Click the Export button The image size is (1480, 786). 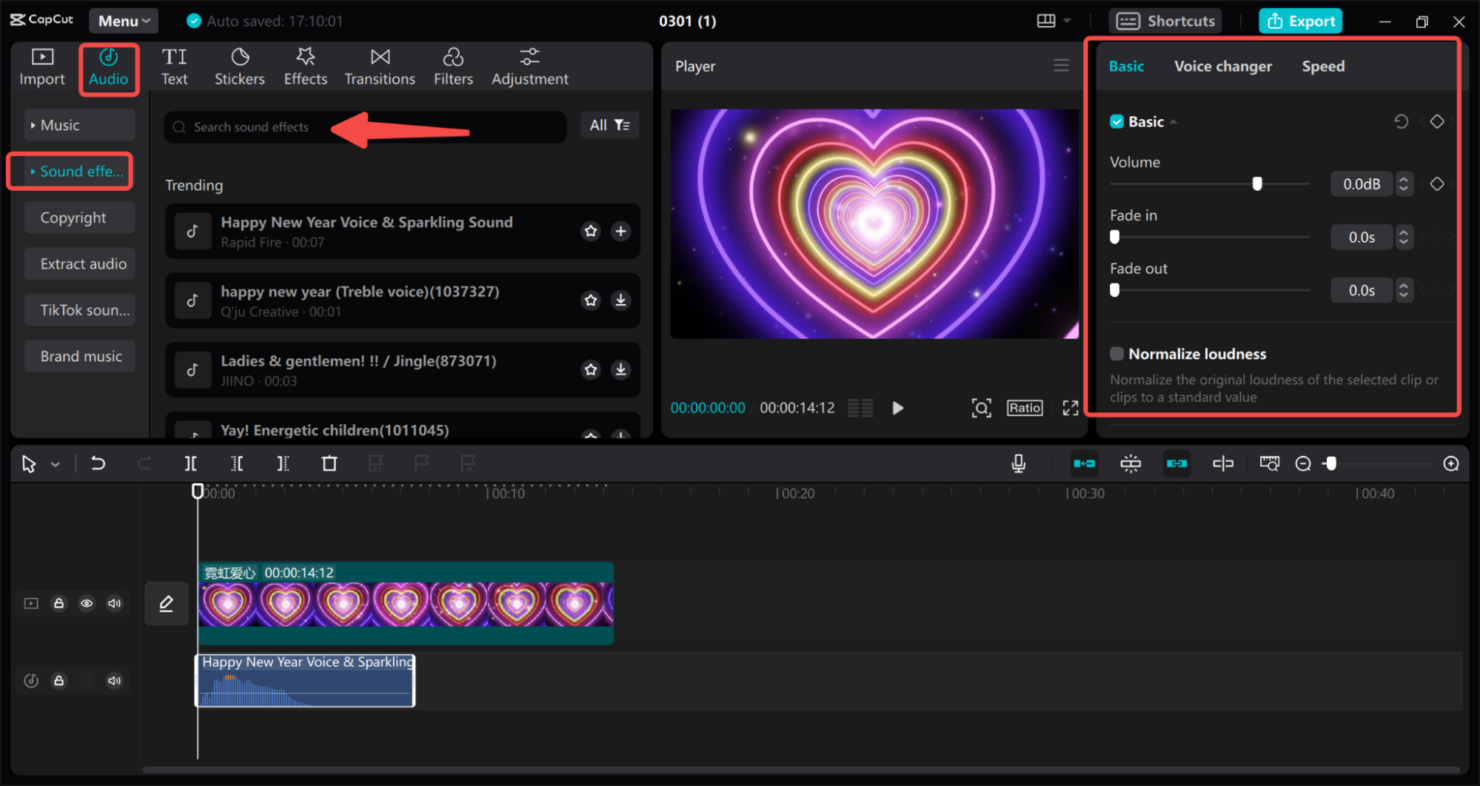click(x=1300, y=20)
